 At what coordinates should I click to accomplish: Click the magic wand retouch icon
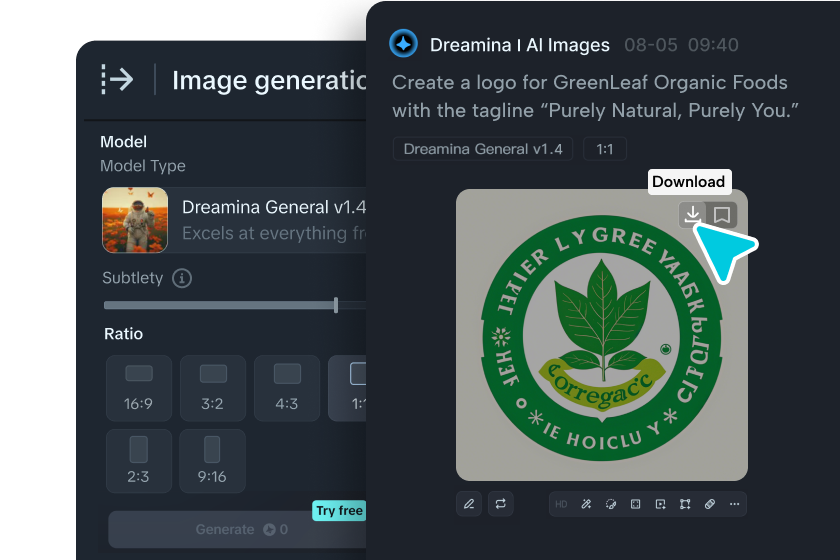point(586,504)
